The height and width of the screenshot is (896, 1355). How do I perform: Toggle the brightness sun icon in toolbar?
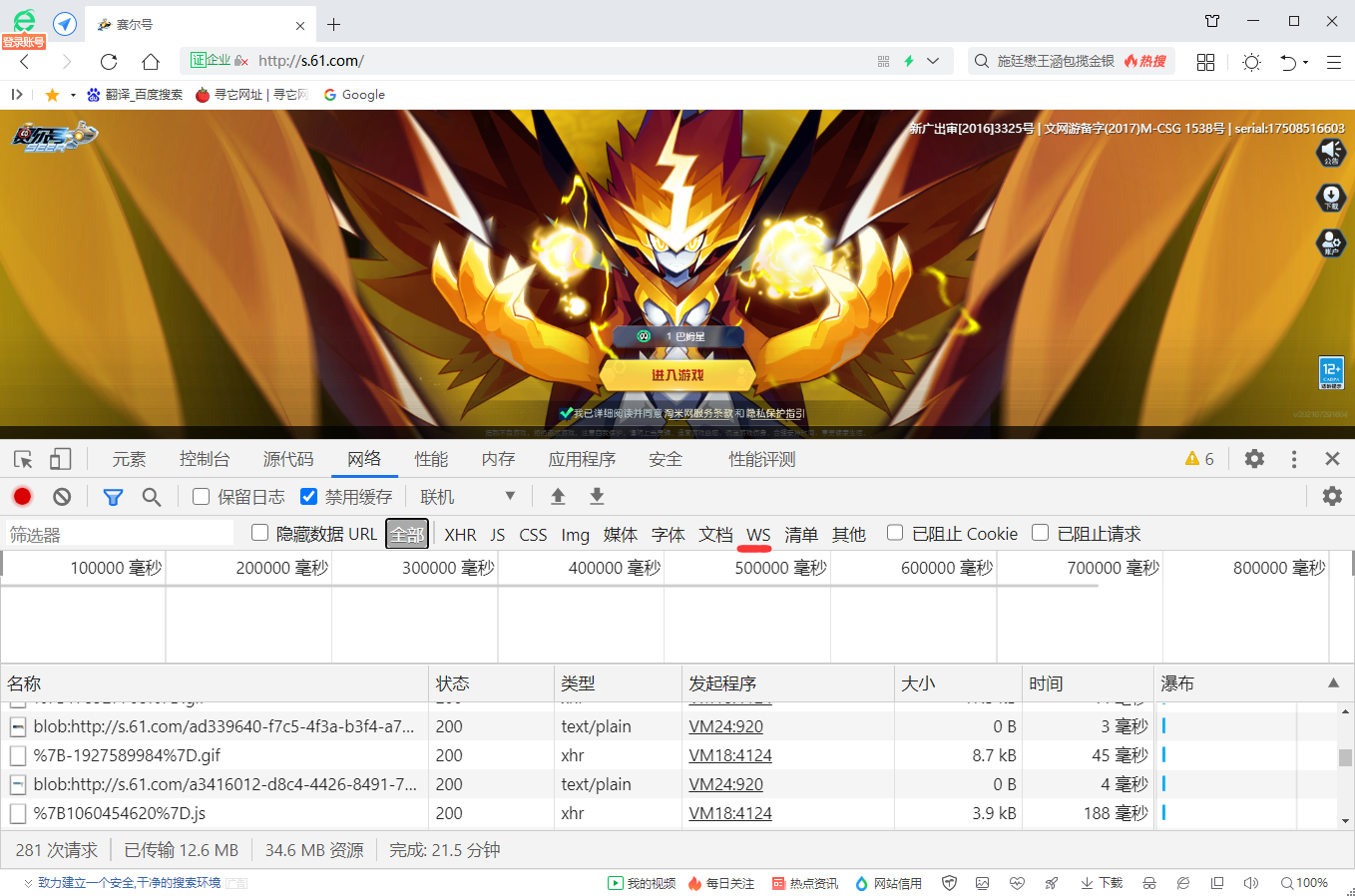tap(1251, 62)
